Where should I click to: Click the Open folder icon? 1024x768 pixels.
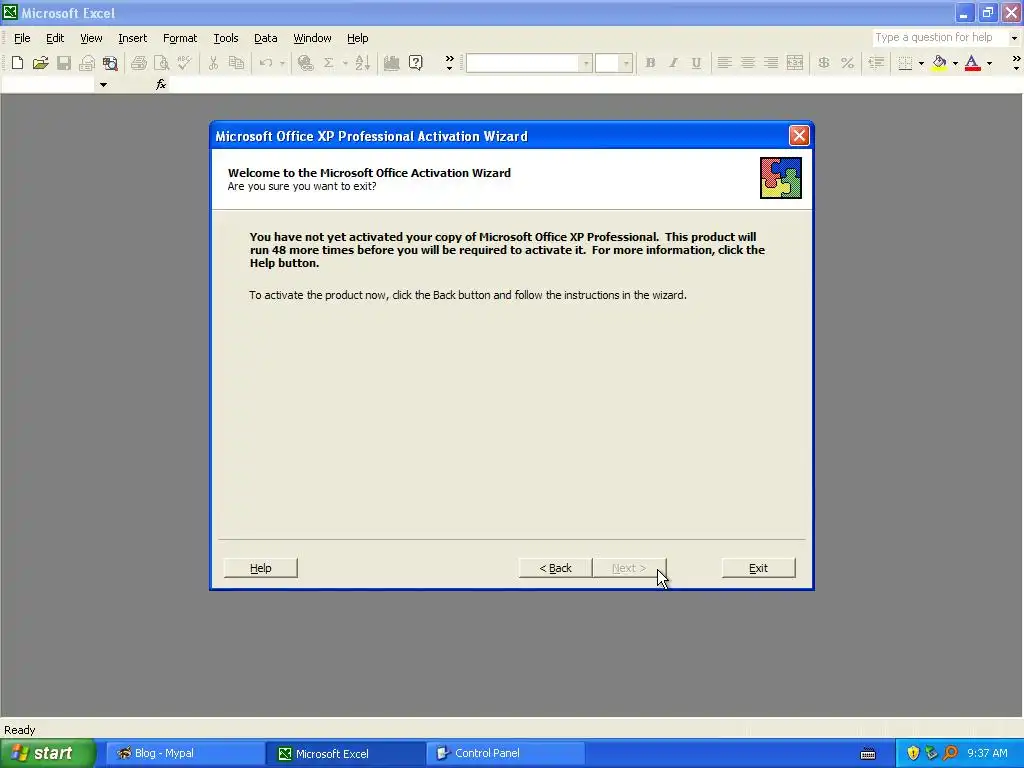click(40, 63)
